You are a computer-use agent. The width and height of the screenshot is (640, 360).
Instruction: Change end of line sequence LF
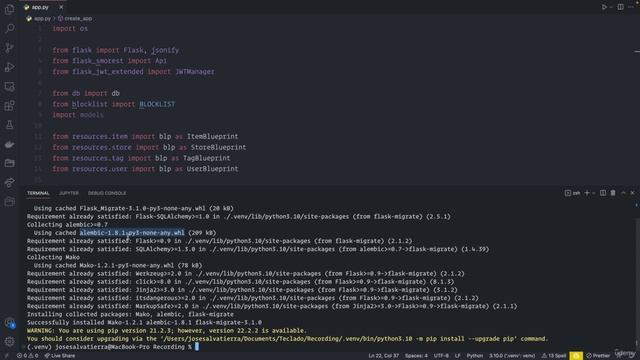point(458,356)
